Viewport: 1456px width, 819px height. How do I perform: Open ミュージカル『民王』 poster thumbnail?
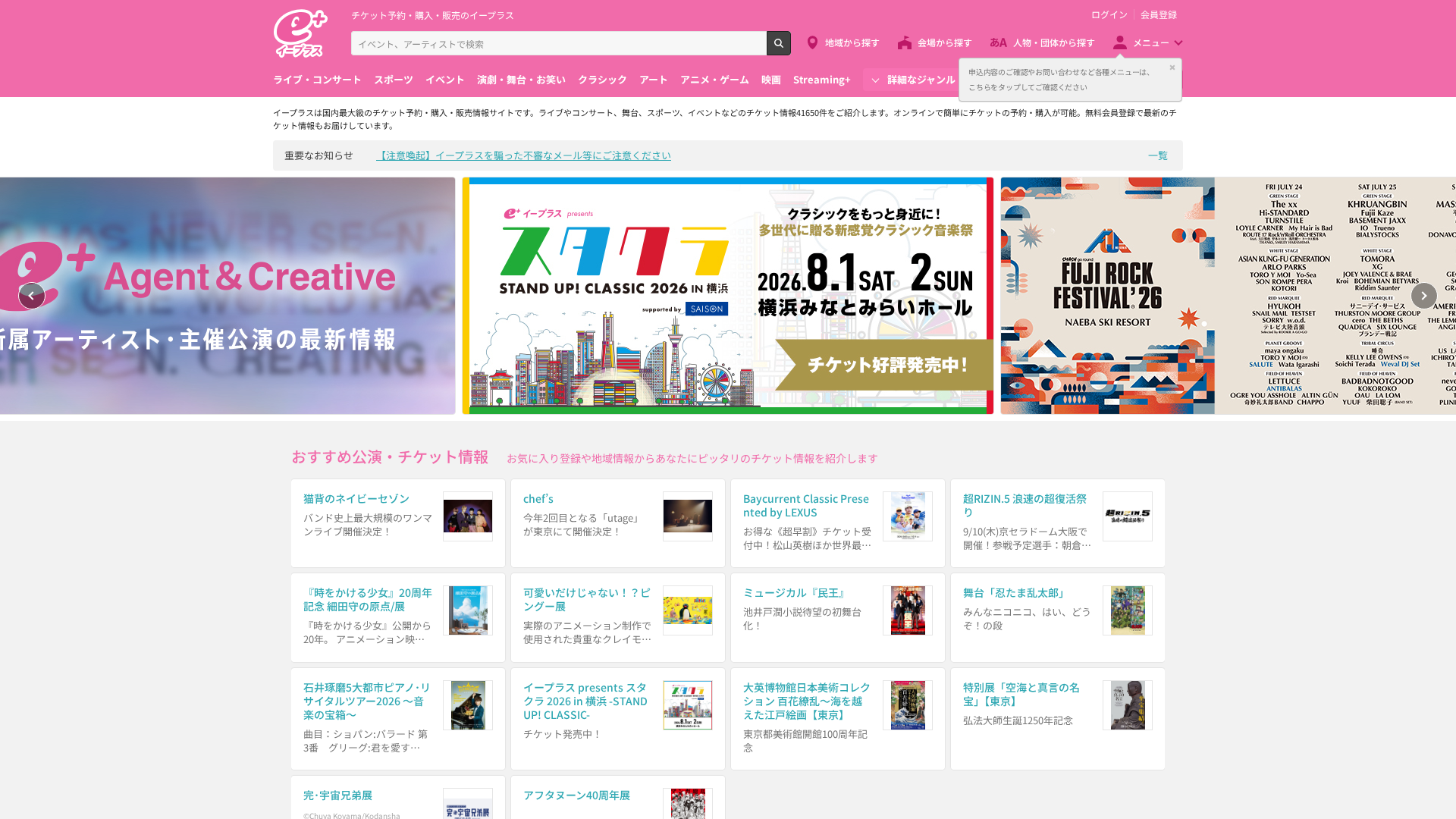[908, 610]
